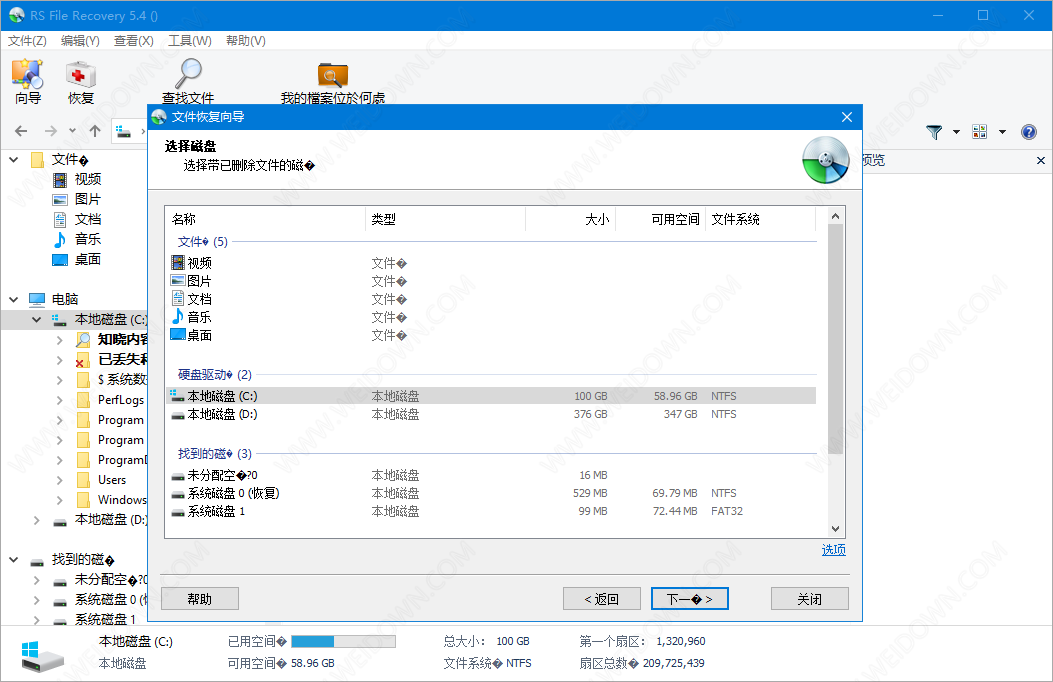Click the up-arrow navigate icon
Image resolution: width=1053 pixels, height=682 pixels.
point(95,131)
